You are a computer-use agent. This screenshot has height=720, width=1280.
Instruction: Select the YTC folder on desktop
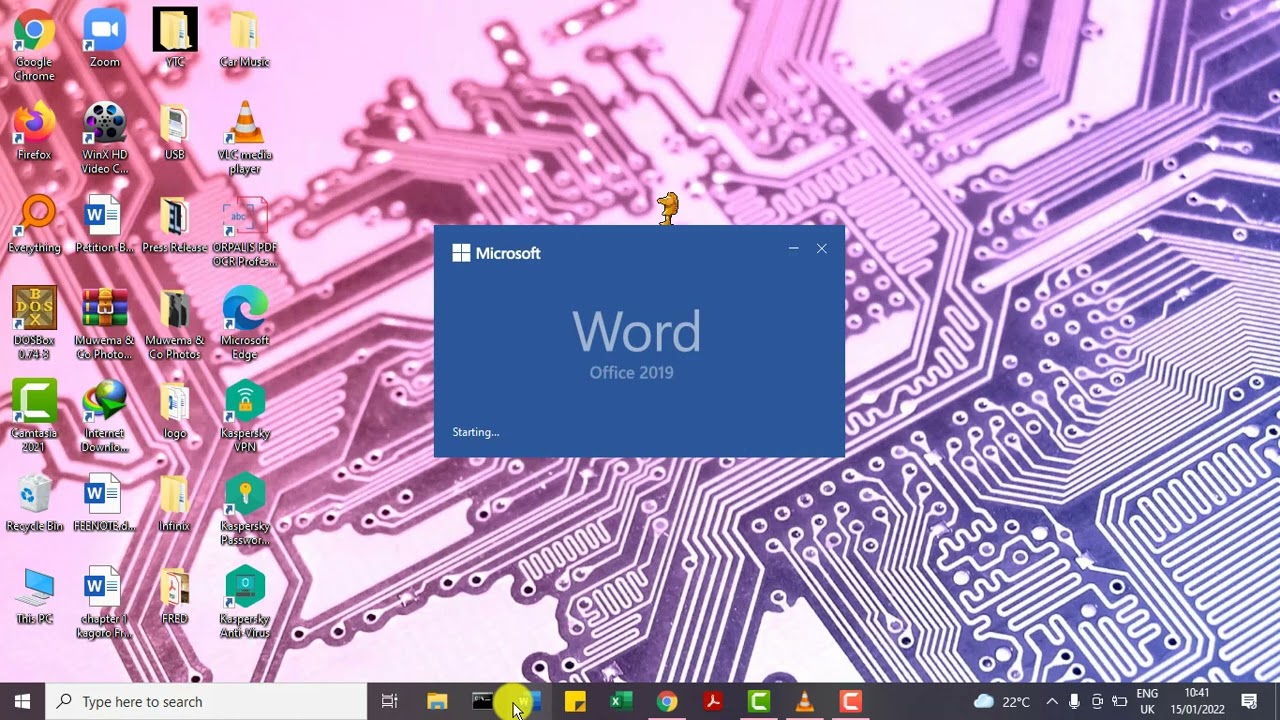(175, 40)
